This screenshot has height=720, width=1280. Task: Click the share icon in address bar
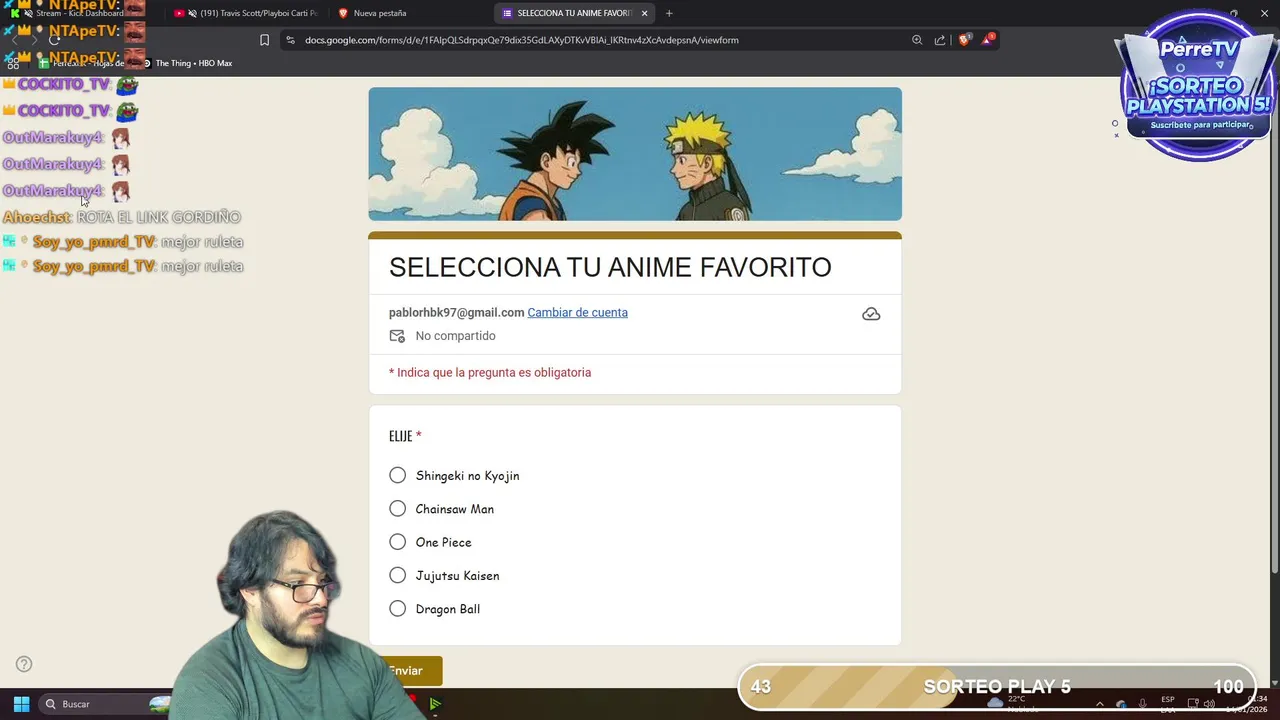(x=940, y=40)
